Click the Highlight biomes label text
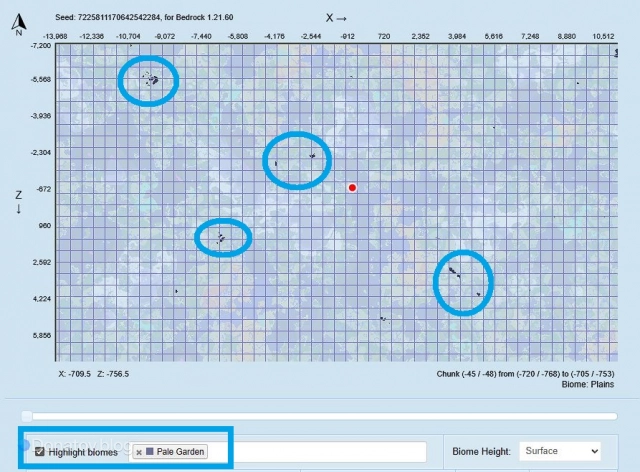This screenshot has width=640, height=472. coord(84,452)
